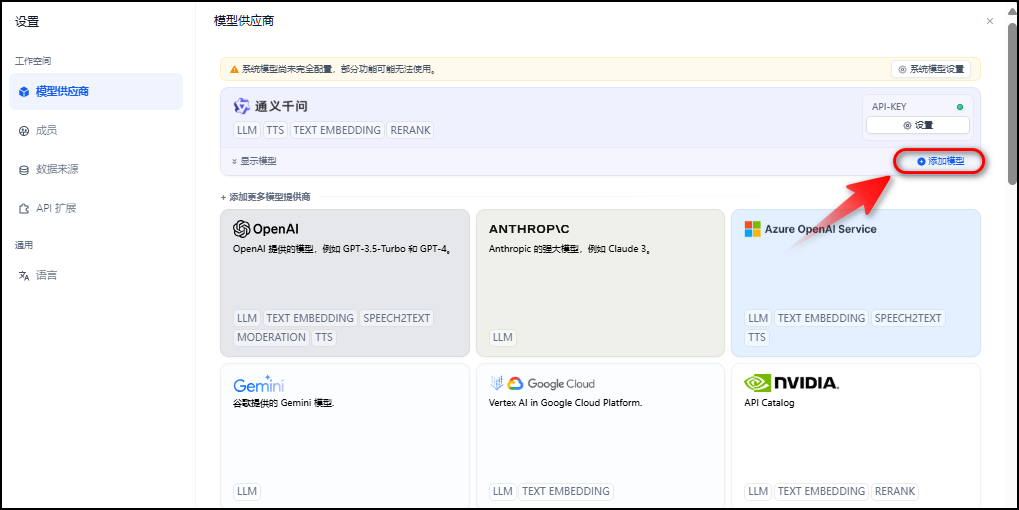Click the translate icon beside 语言
This screenshot has height=510, width=1019.
24,275
